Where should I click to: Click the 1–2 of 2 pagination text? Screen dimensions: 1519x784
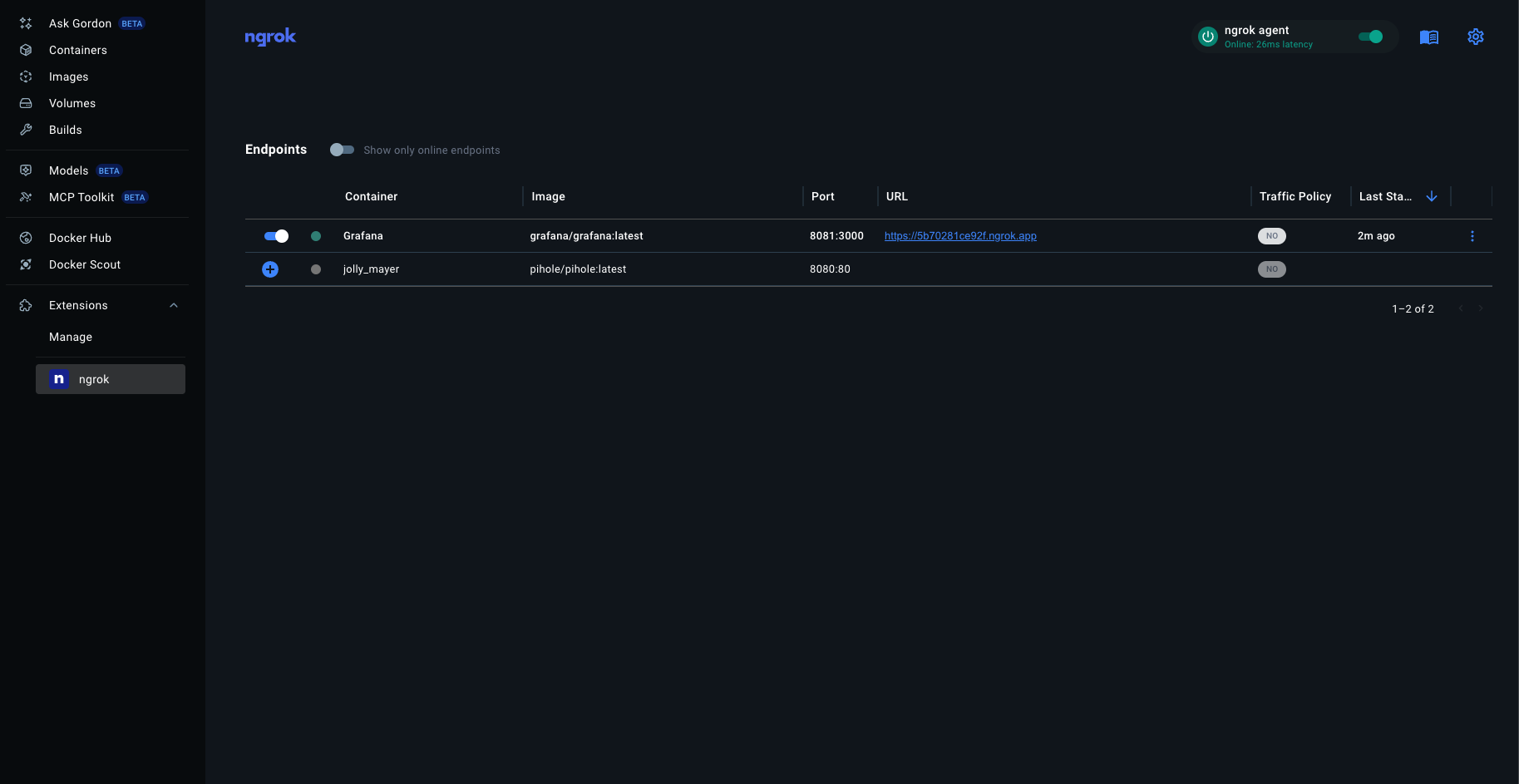pos(1413,308)
